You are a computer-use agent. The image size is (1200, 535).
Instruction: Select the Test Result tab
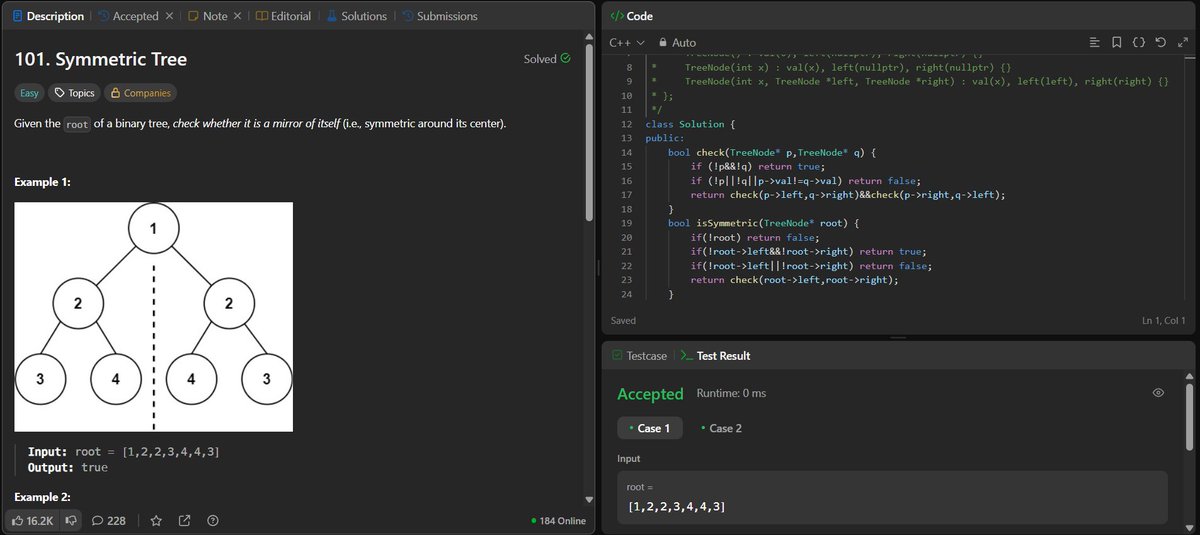(x=715, y=355)
